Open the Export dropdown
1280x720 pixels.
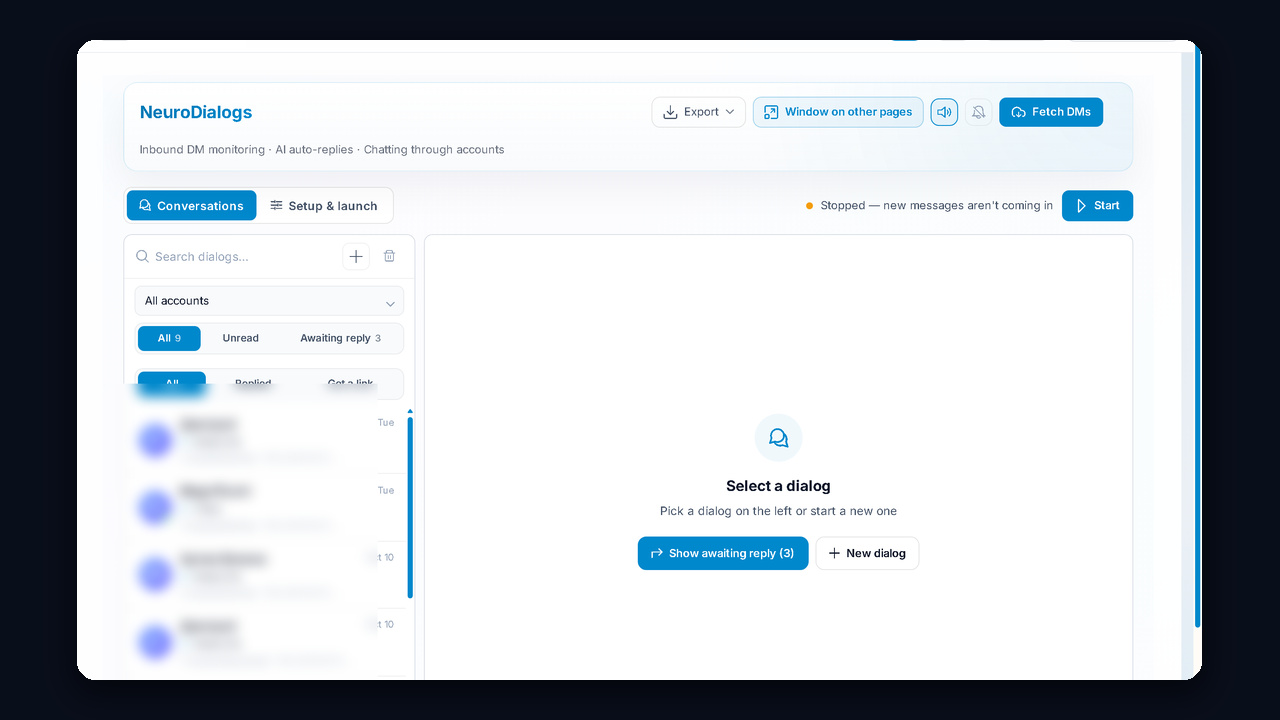tap(699, 112)
